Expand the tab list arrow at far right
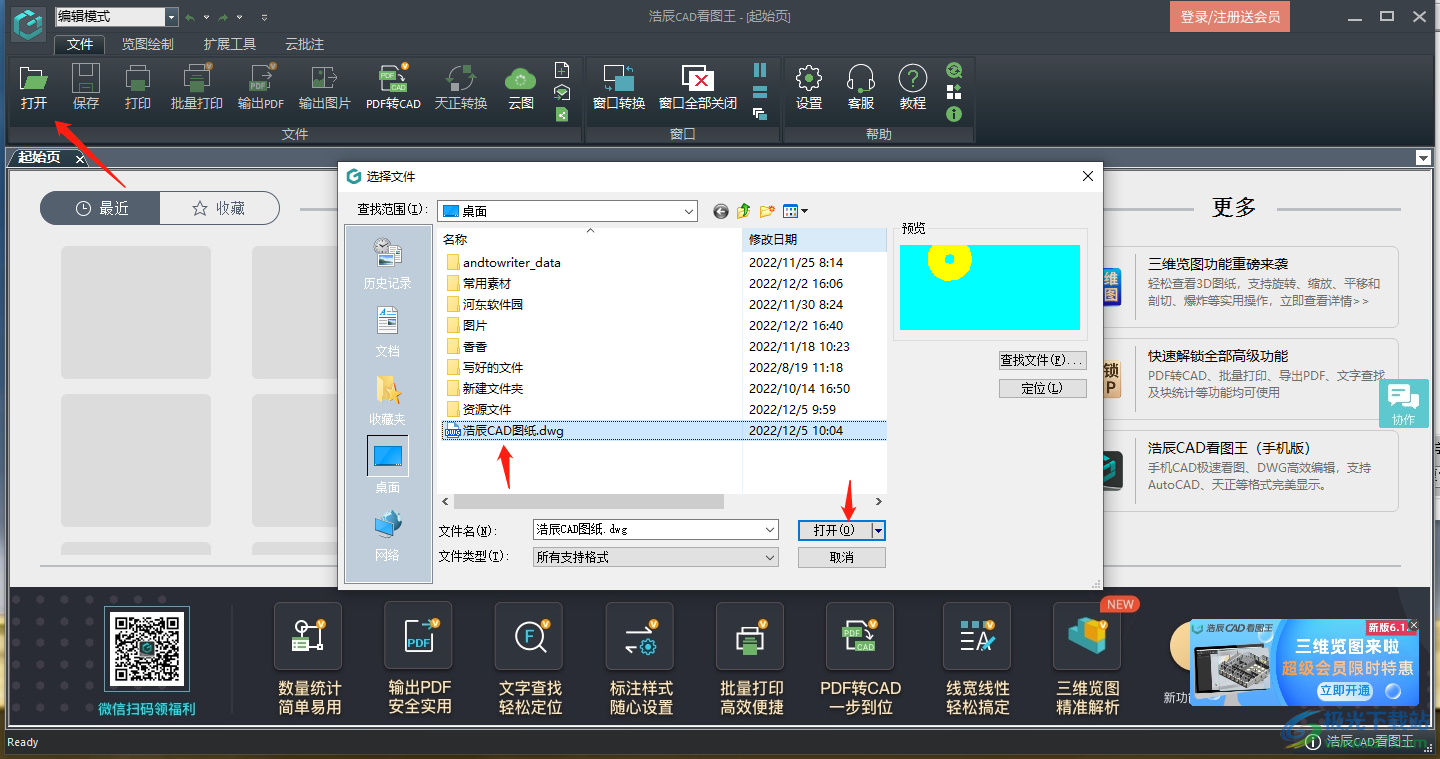Image resolution: width=1440 pixels, height=759 pixels. click(1423, 158)
